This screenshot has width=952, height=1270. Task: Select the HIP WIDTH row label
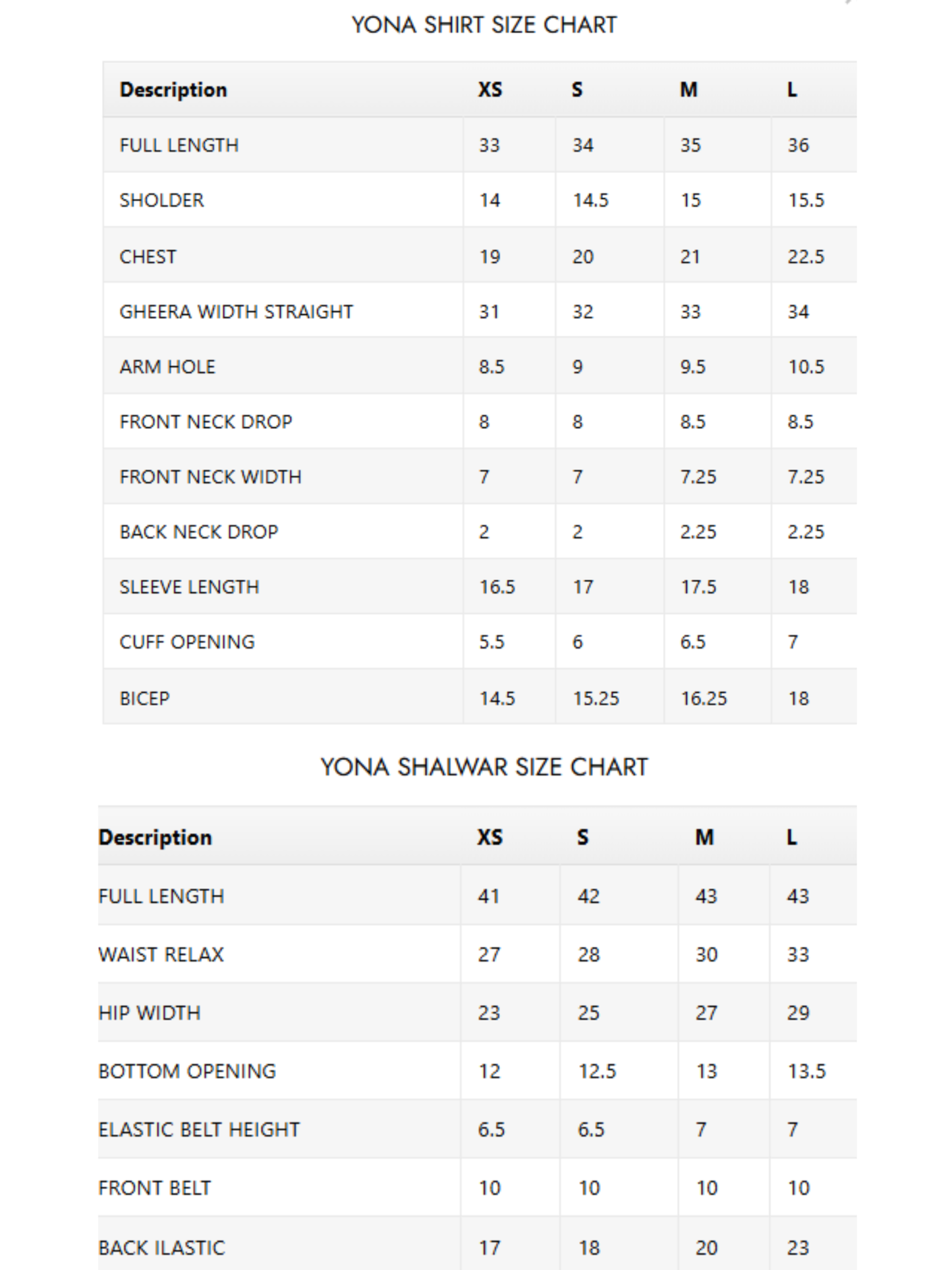point(149,1013)
